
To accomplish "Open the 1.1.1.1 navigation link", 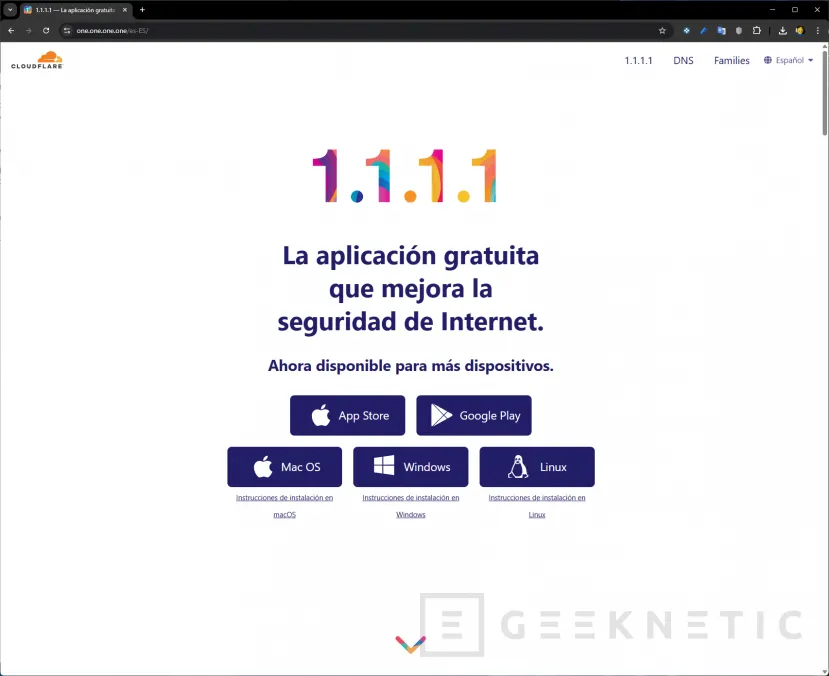I will (638, 60).
